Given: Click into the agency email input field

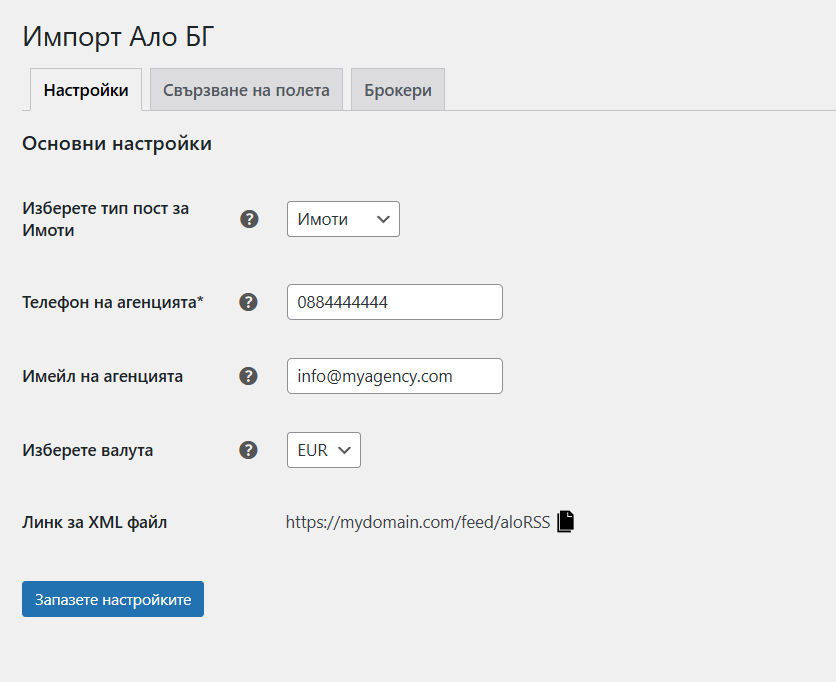Looking at the screenshot, I should pos(394,376).
